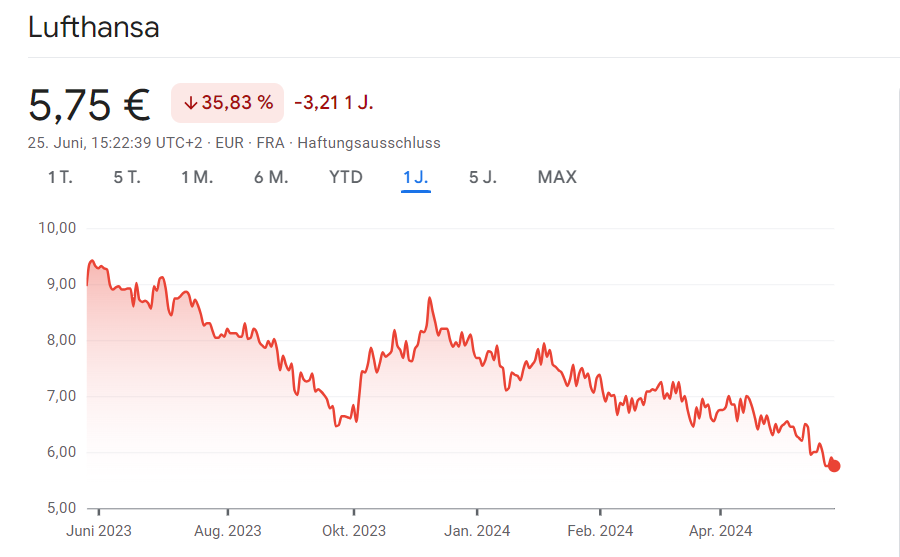This screenshot has height=557, width=900.
Task: Click the Aug. 2023 axis label
Action: [228, 531]
